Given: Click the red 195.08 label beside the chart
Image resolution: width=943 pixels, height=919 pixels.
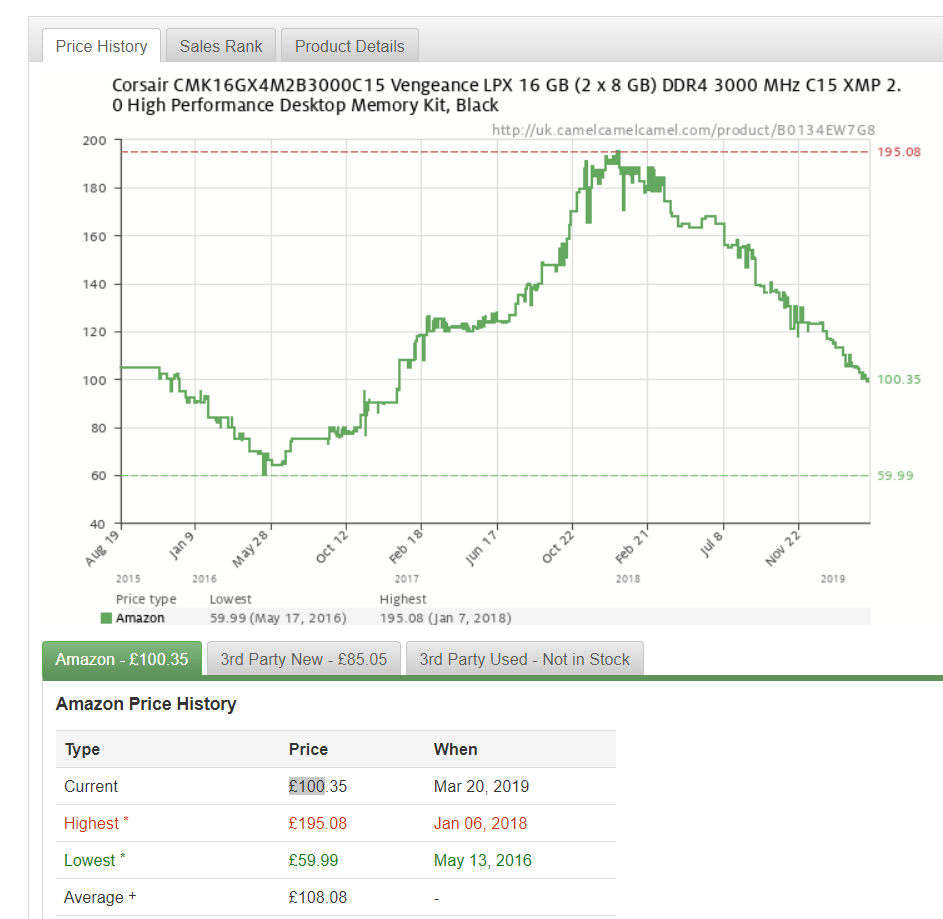Looking at the screenshot, I should tap(898, 152).
